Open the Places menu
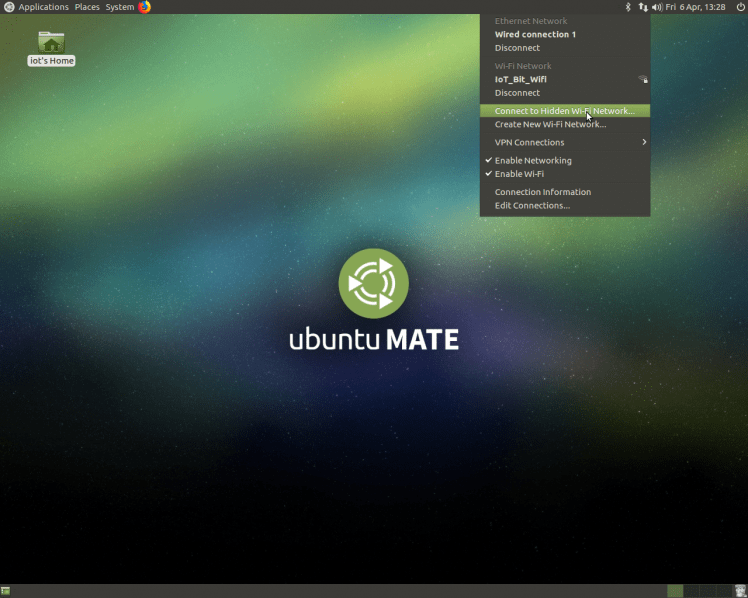The width and height of the screenshot is (748, 598). (87, 7)
